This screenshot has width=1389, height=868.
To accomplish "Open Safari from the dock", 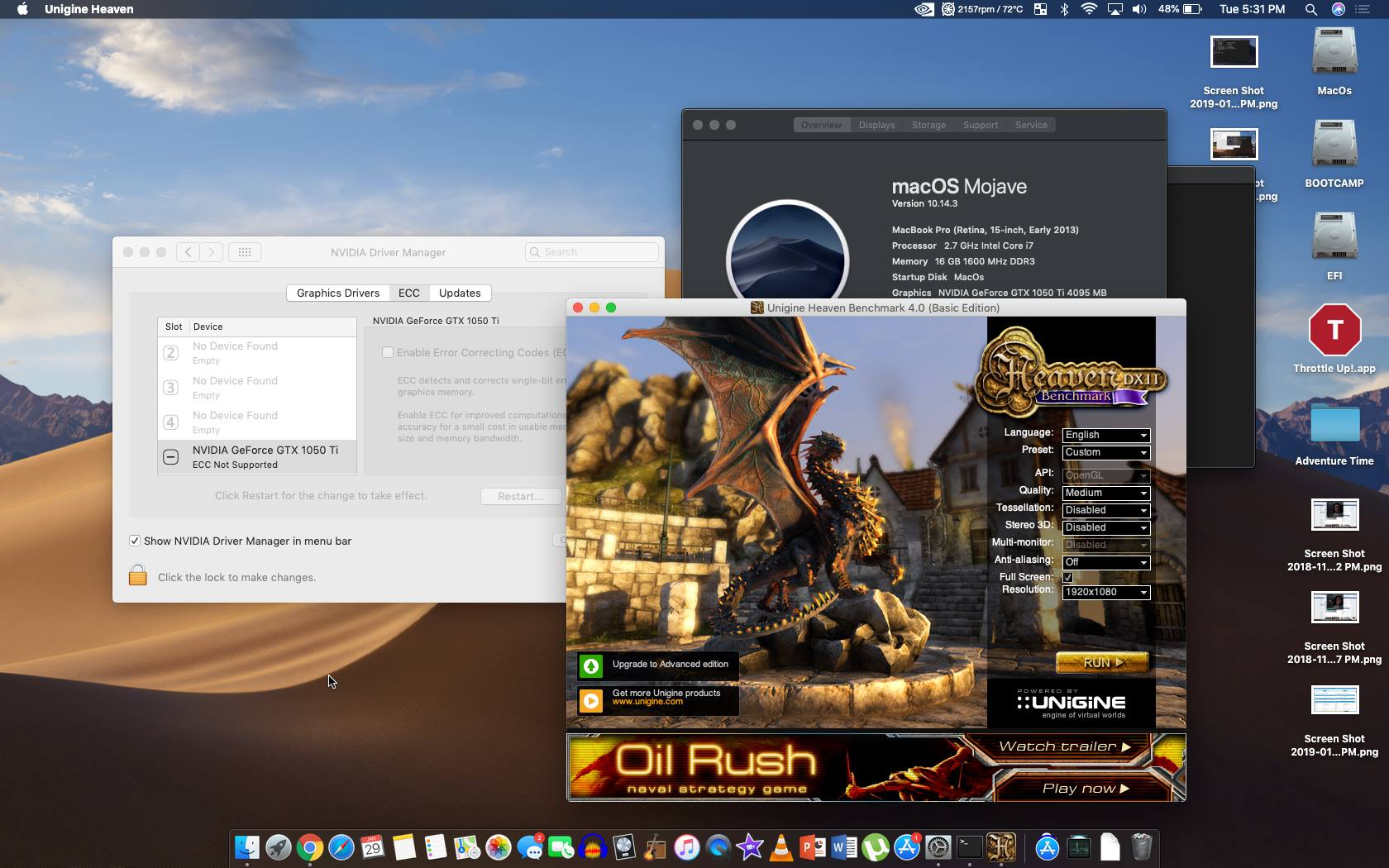I will pos(341,847).
